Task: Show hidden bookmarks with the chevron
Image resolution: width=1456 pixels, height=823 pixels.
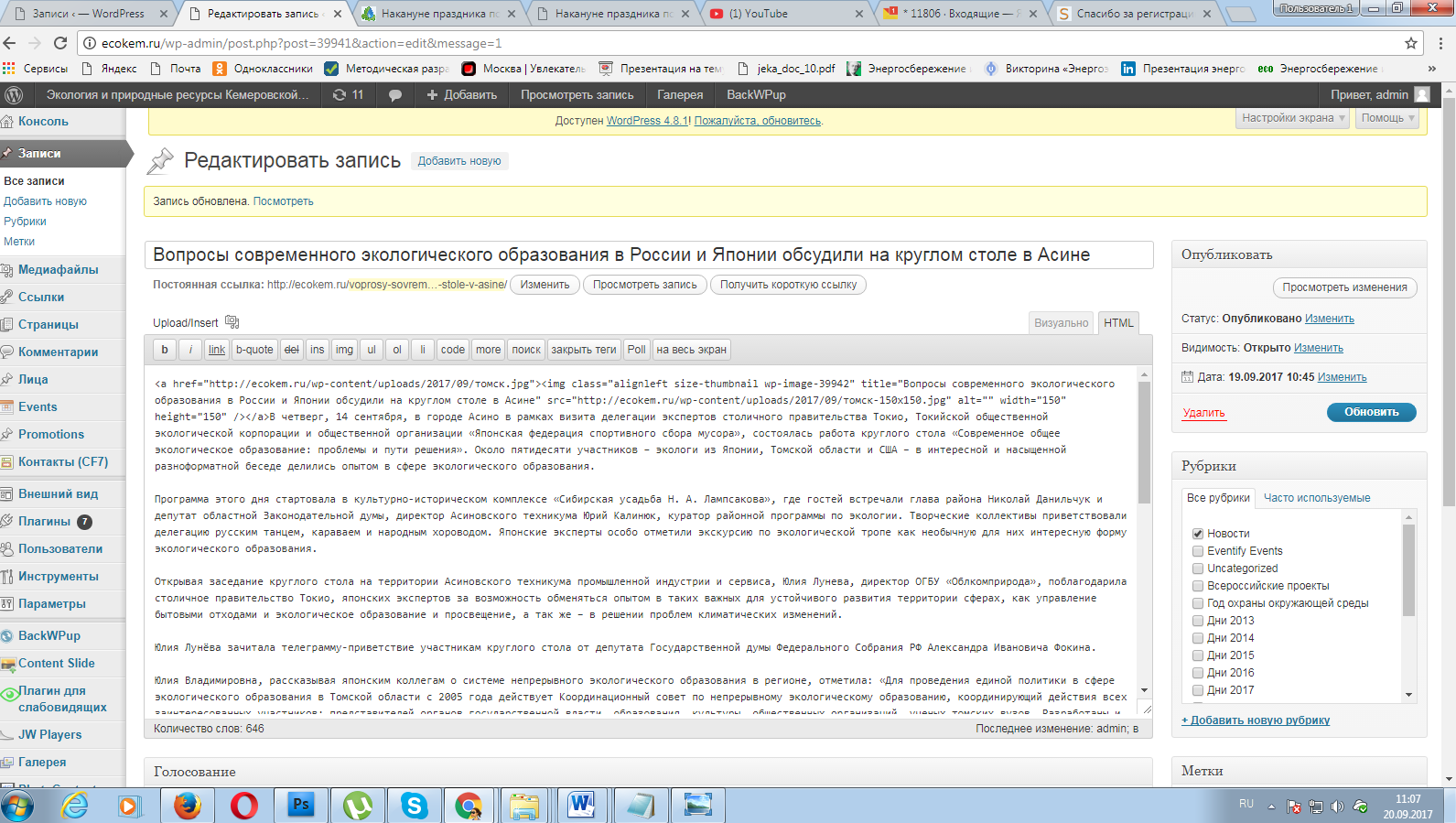Action: [x=1432, y=69]
